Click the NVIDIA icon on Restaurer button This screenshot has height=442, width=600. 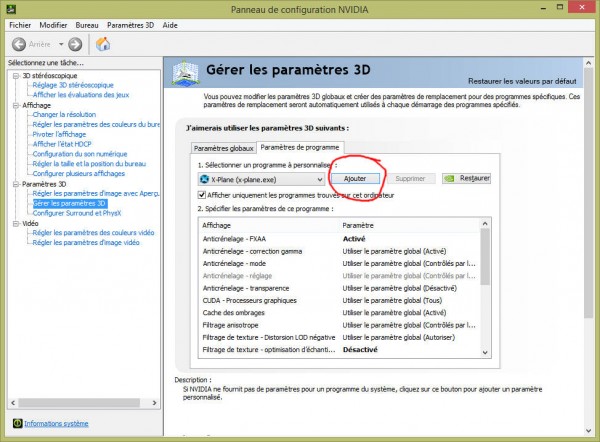click(x=449, y=179)
